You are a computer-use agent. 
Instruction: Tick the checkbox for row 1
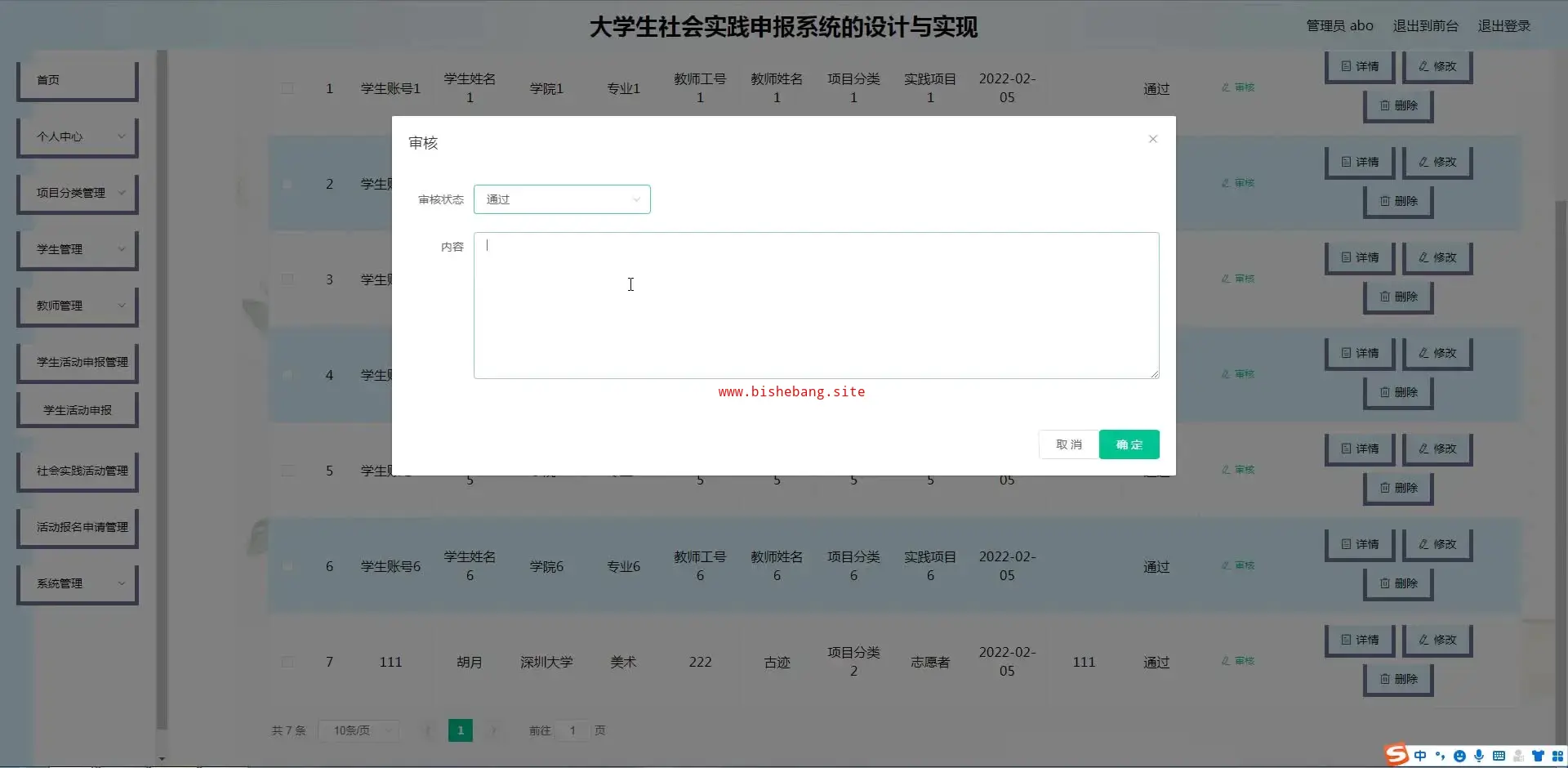click(x=287, y=88)
